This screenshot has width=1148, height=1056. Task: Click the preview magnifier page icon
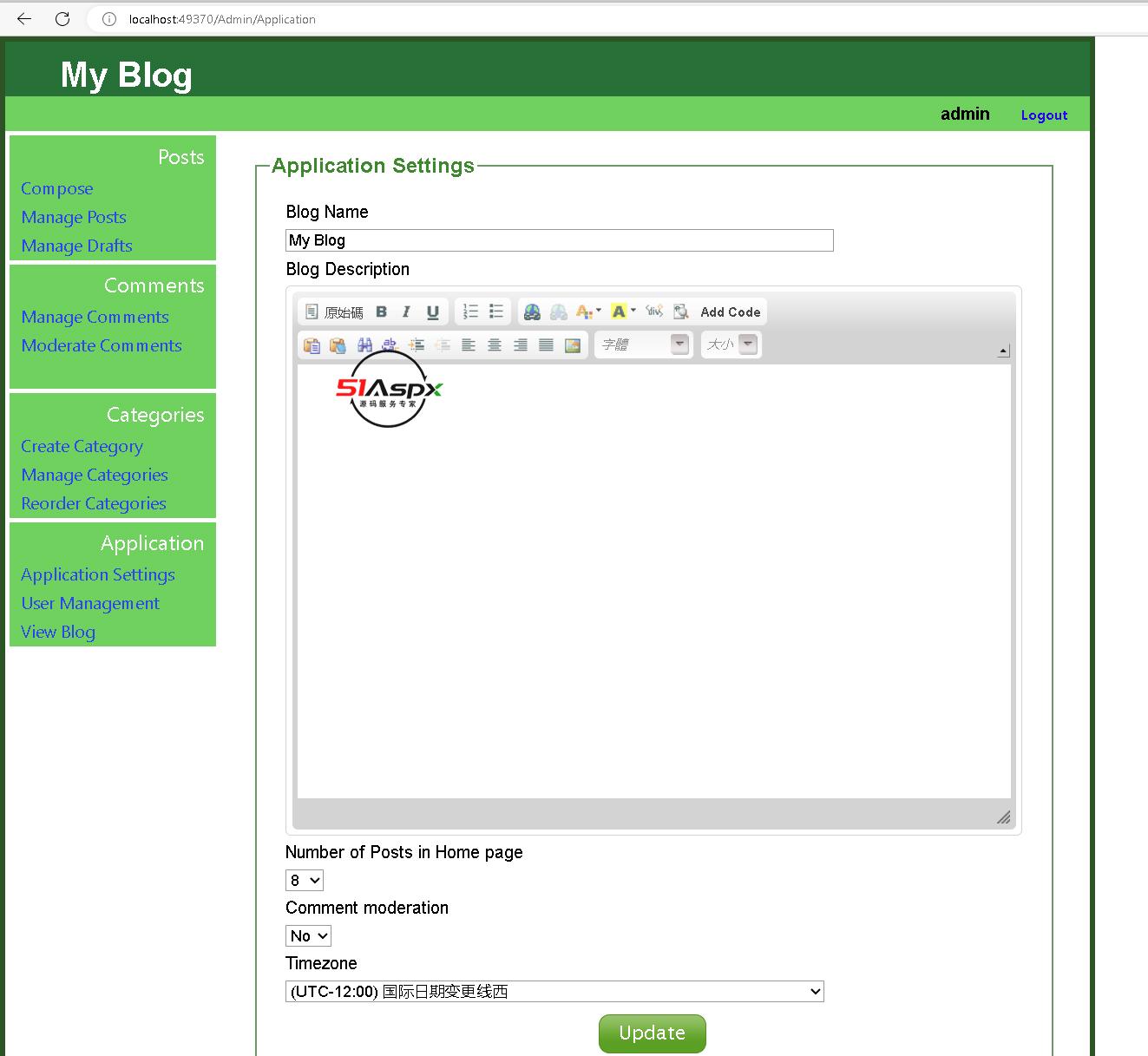coord(681,312)
